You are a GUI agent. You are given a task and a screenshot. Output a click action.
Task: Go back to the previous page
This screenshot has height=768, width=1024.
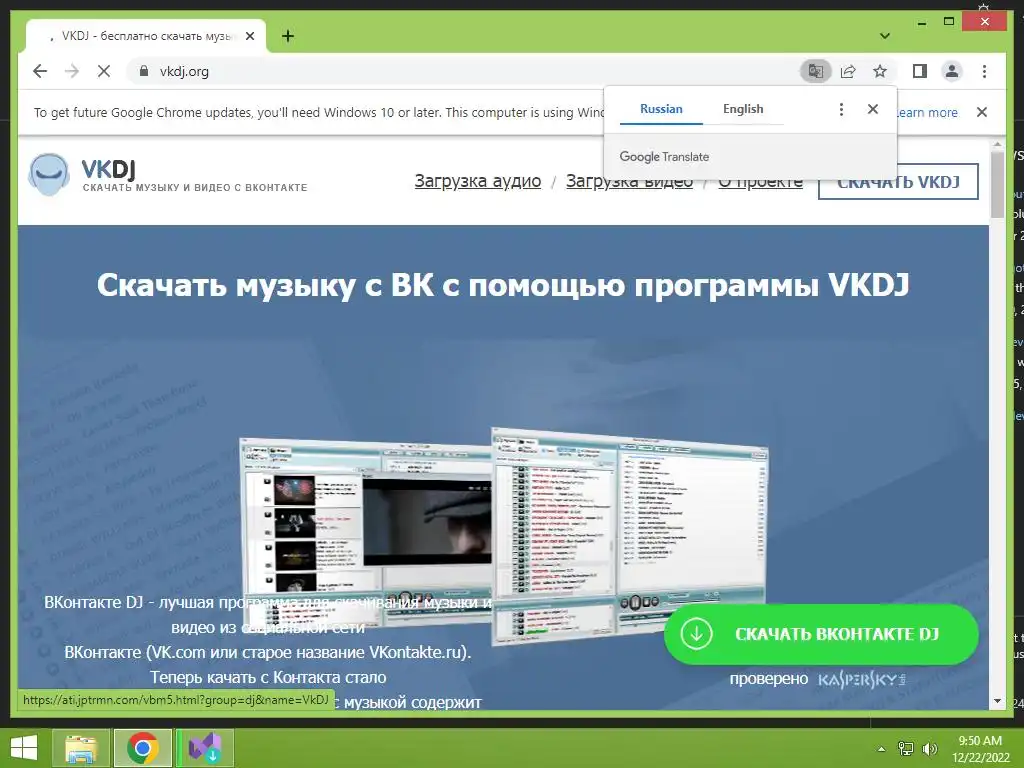pyautogui.click(x=40, y=71)
